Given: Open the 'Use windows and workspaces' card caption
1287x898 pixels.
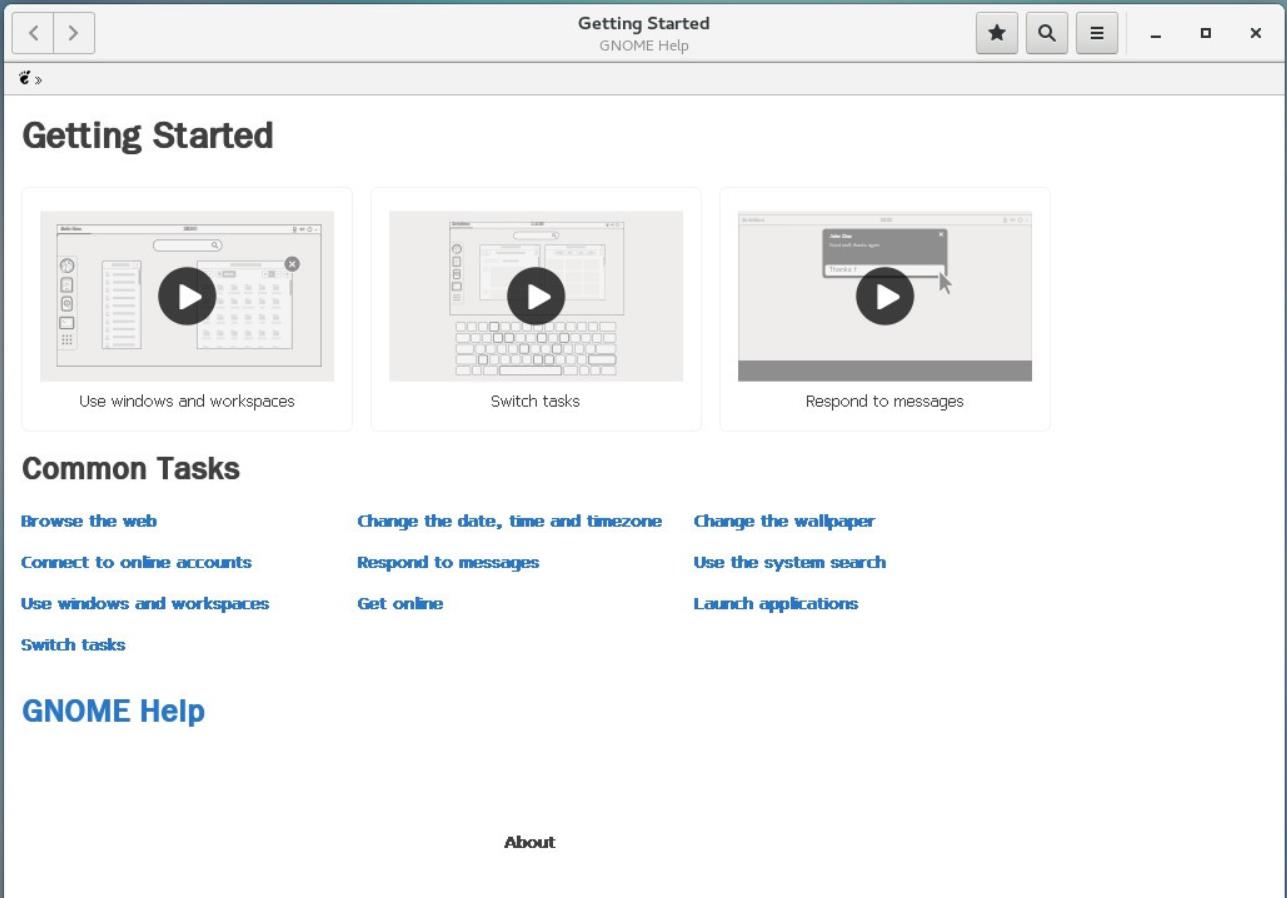Looking at the screenshot, I should pyautogui.click(x=187, y=401).
